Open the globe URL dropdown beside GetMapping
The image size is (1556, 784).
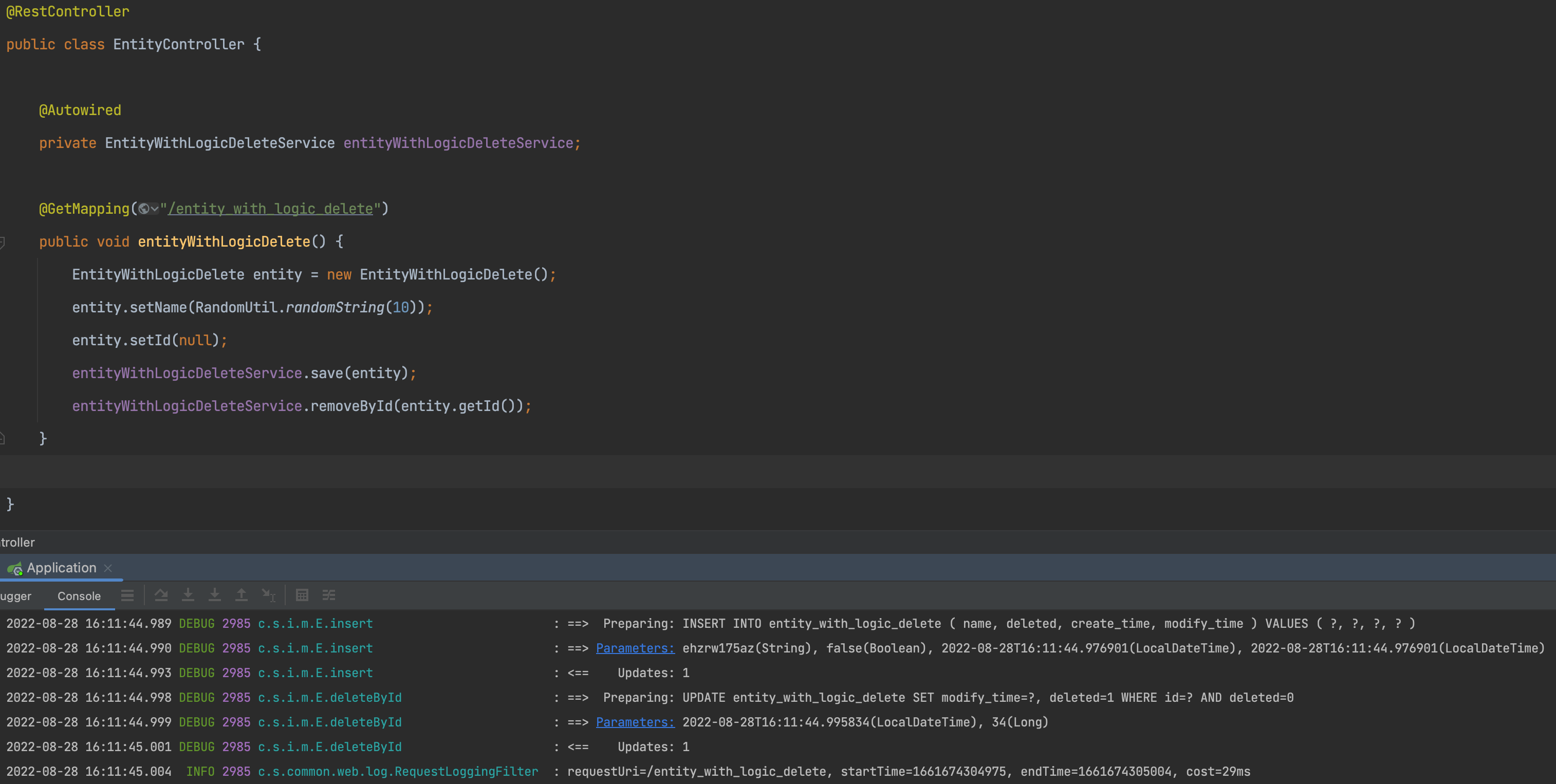click(x=148, y=209)
